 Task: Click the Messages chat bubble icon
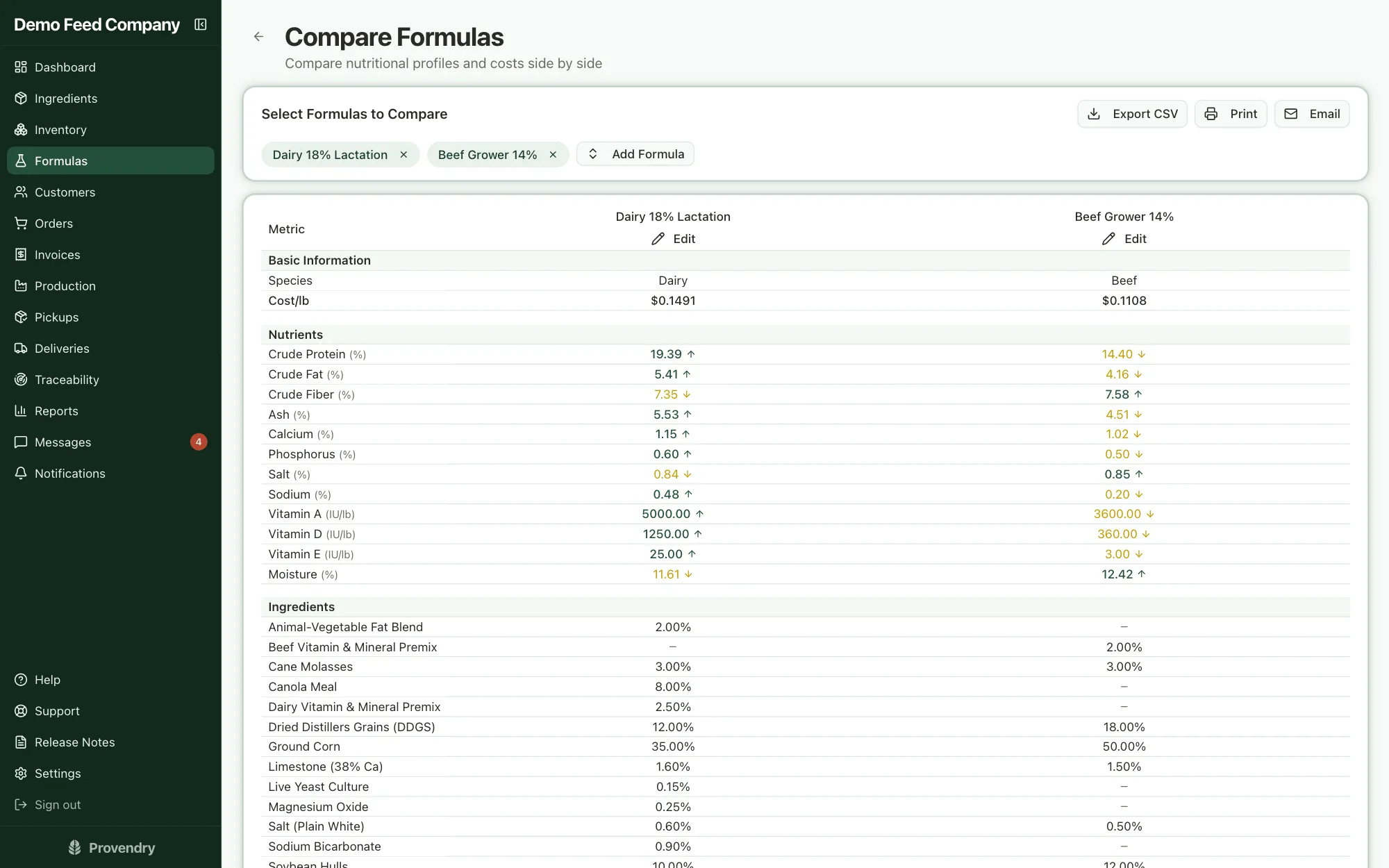(21, 442)
